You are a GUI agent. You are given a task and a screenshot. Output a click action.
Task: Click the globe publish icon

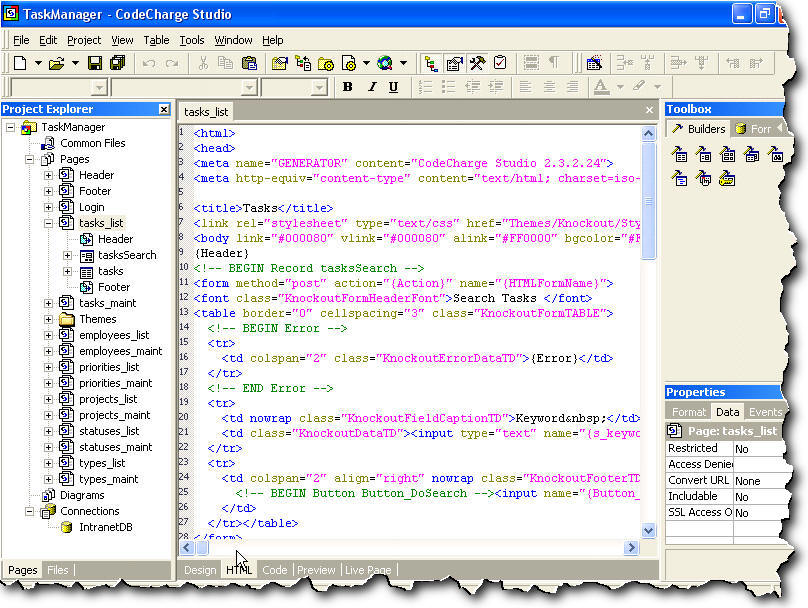[384, 63]
